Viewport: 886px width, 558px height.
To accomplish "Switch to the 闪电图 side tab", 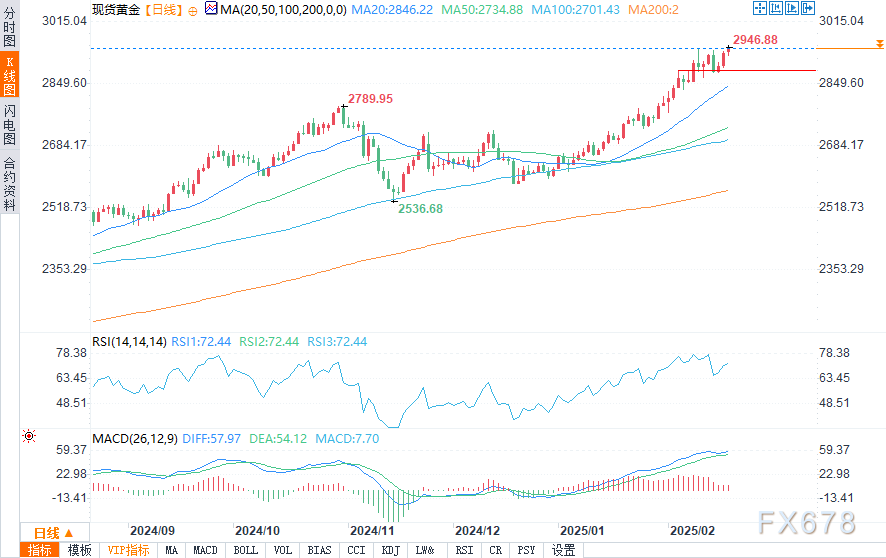I will pos(9,124).
